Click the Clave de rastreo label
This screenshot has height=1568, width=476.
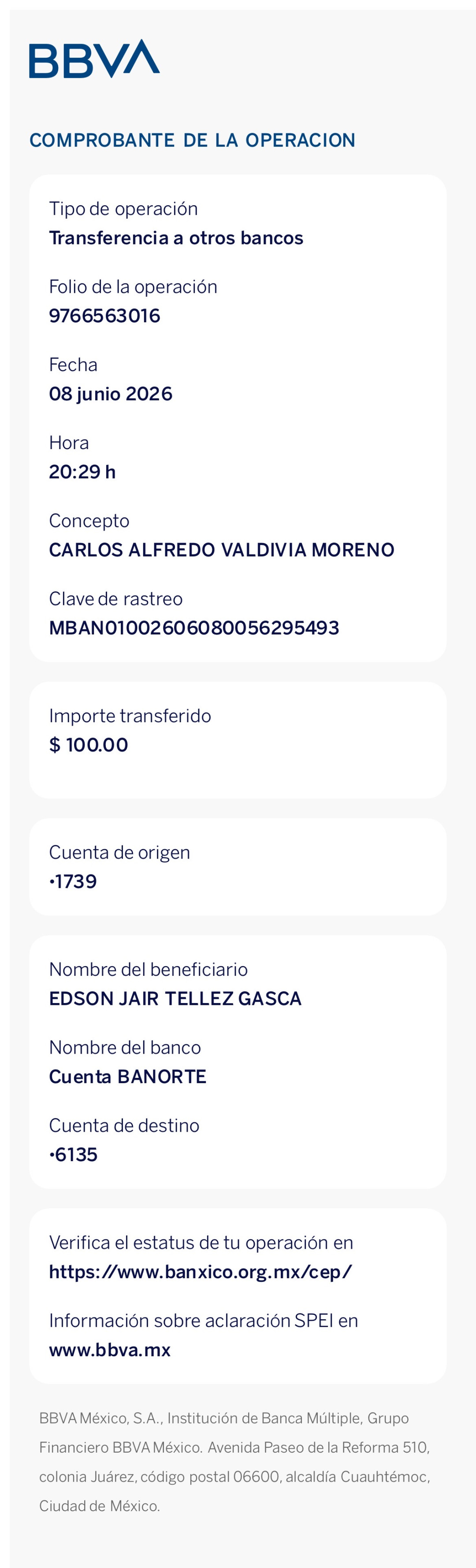(116, 598)
